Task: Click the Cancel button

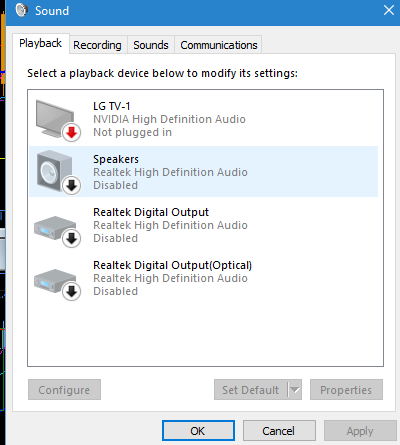Action: [279, 431]
